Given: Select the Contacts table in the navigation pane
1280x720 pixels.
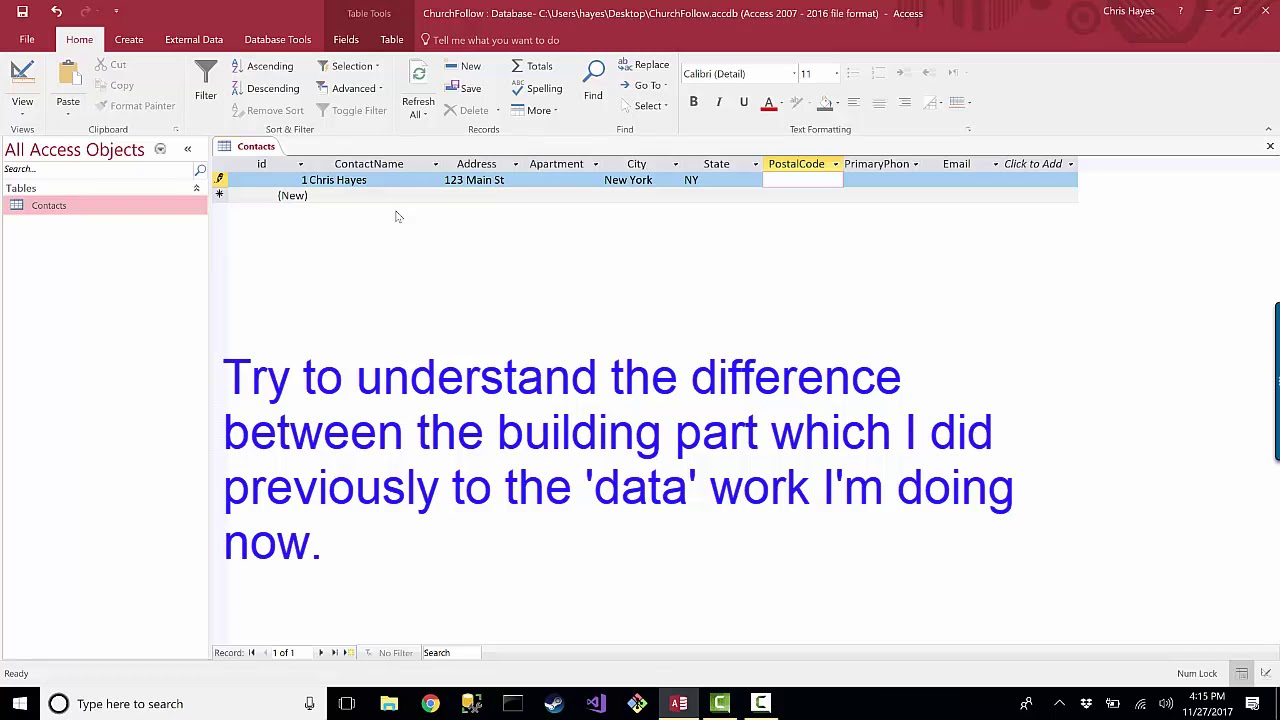Looking at the screenshot, I should coord(49,205).
